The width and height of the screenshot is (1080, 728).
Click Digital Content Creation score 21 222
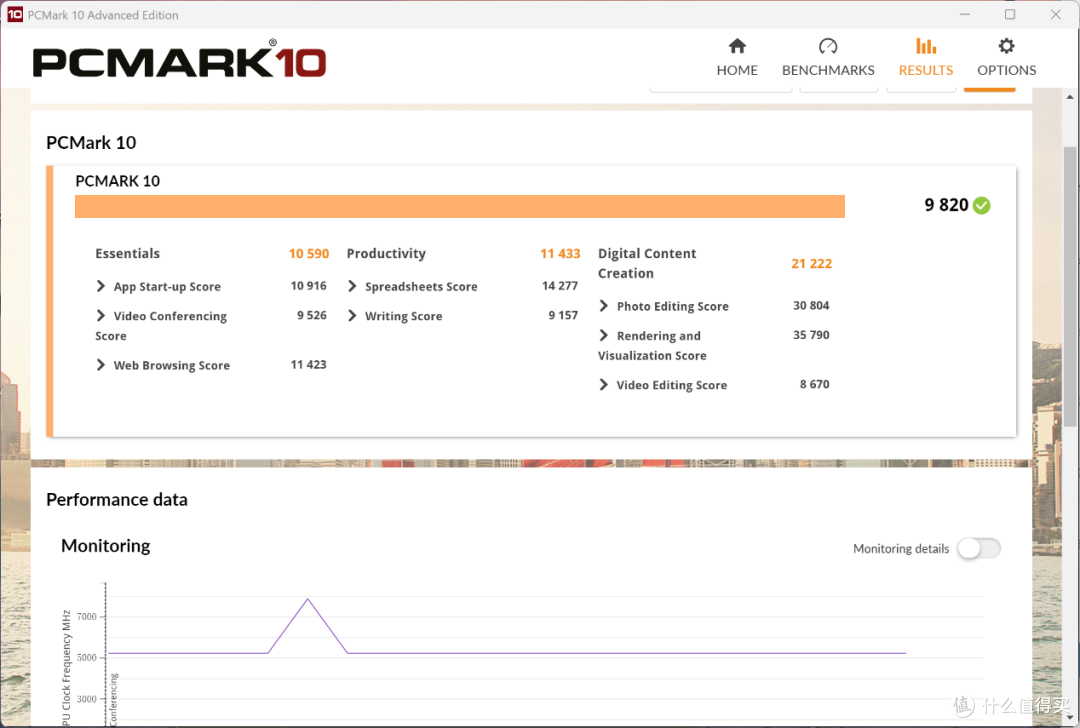coord(811,263)
